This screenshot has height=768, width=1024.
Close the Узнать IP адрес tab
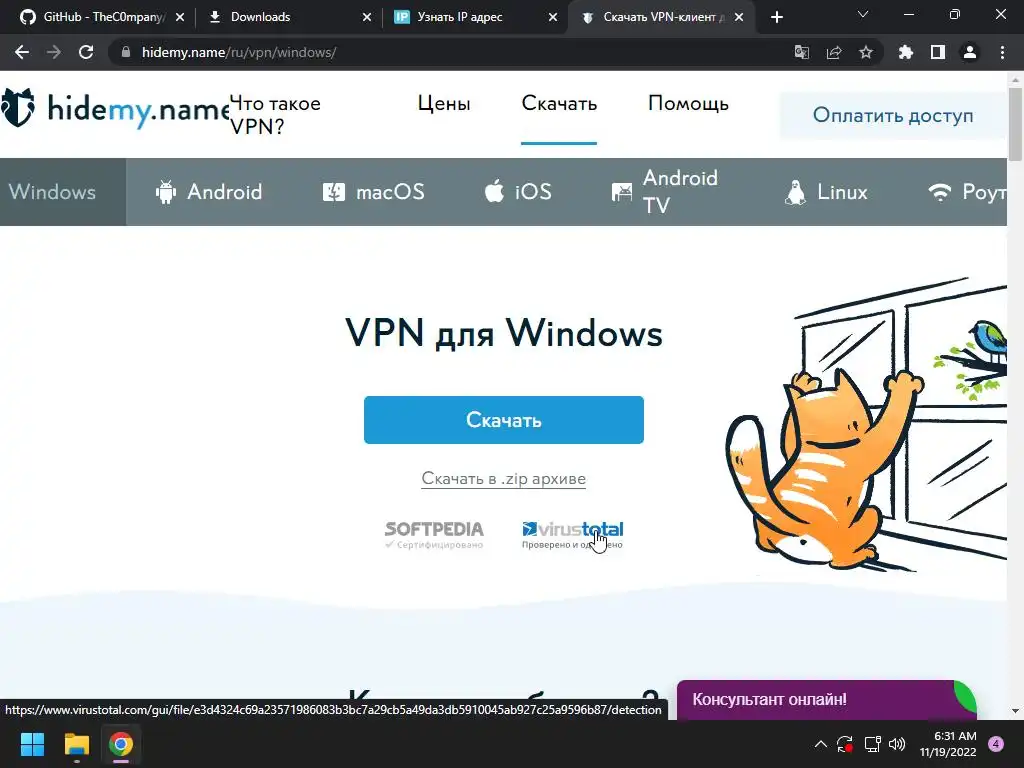pyautogui.click(x=552, y=17)
